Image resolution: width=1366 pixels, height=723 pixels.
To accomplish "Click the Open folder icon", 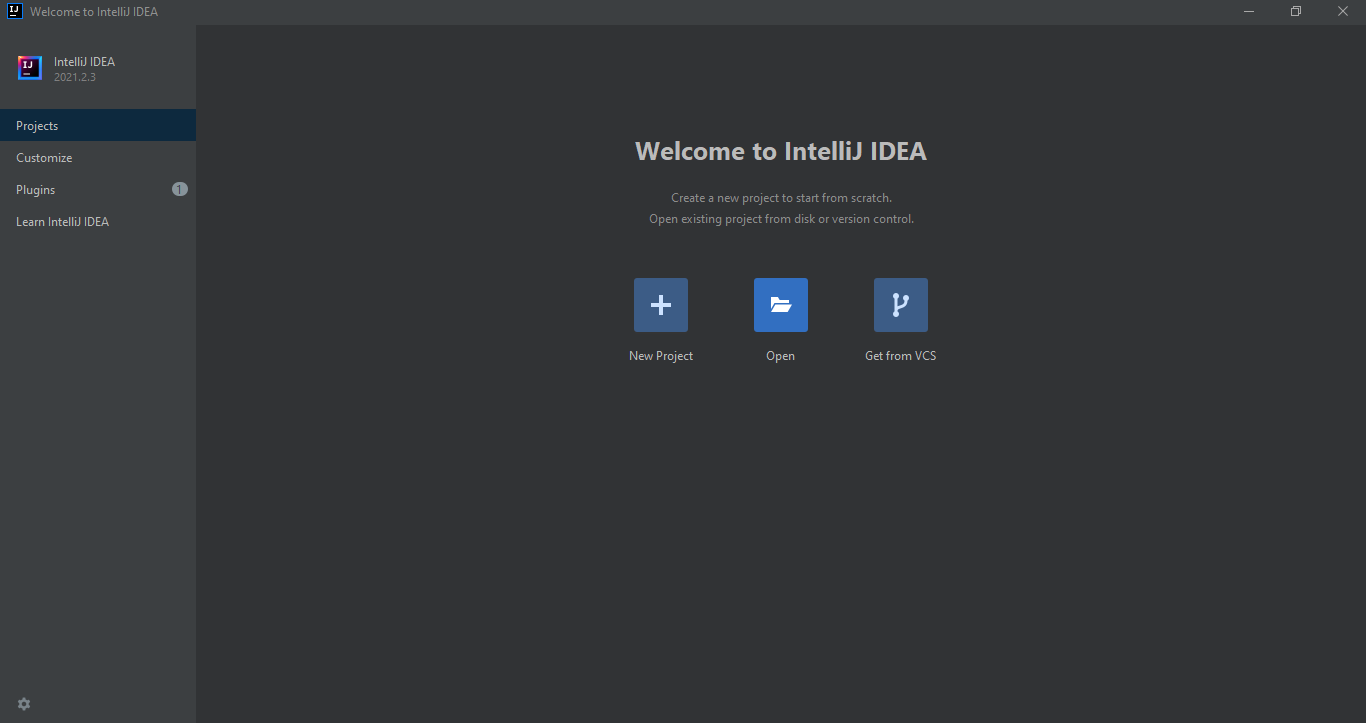I will [x=780, y=305].
